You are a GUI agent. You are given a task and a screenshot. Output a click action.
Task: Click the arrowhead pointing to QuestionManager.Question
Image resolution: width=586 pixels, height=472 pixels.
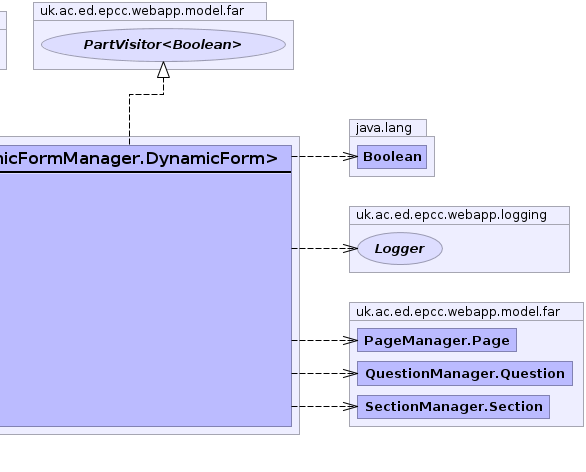pos(350,373)
